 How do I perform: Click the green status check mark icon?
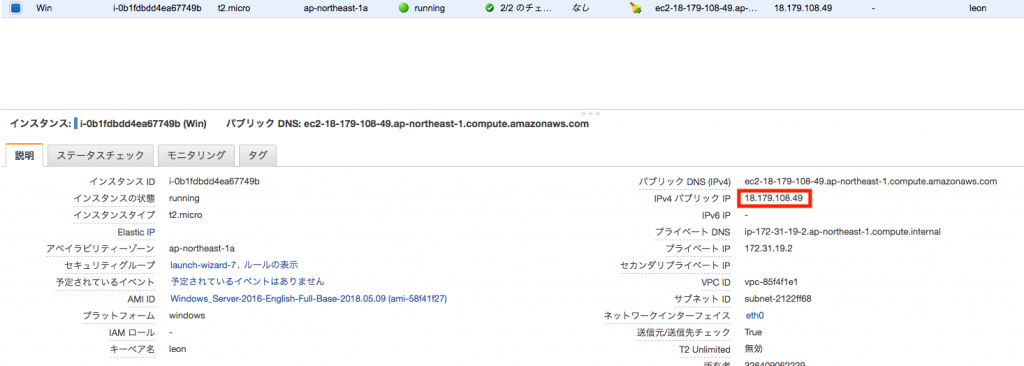click(x=490, y=8)
